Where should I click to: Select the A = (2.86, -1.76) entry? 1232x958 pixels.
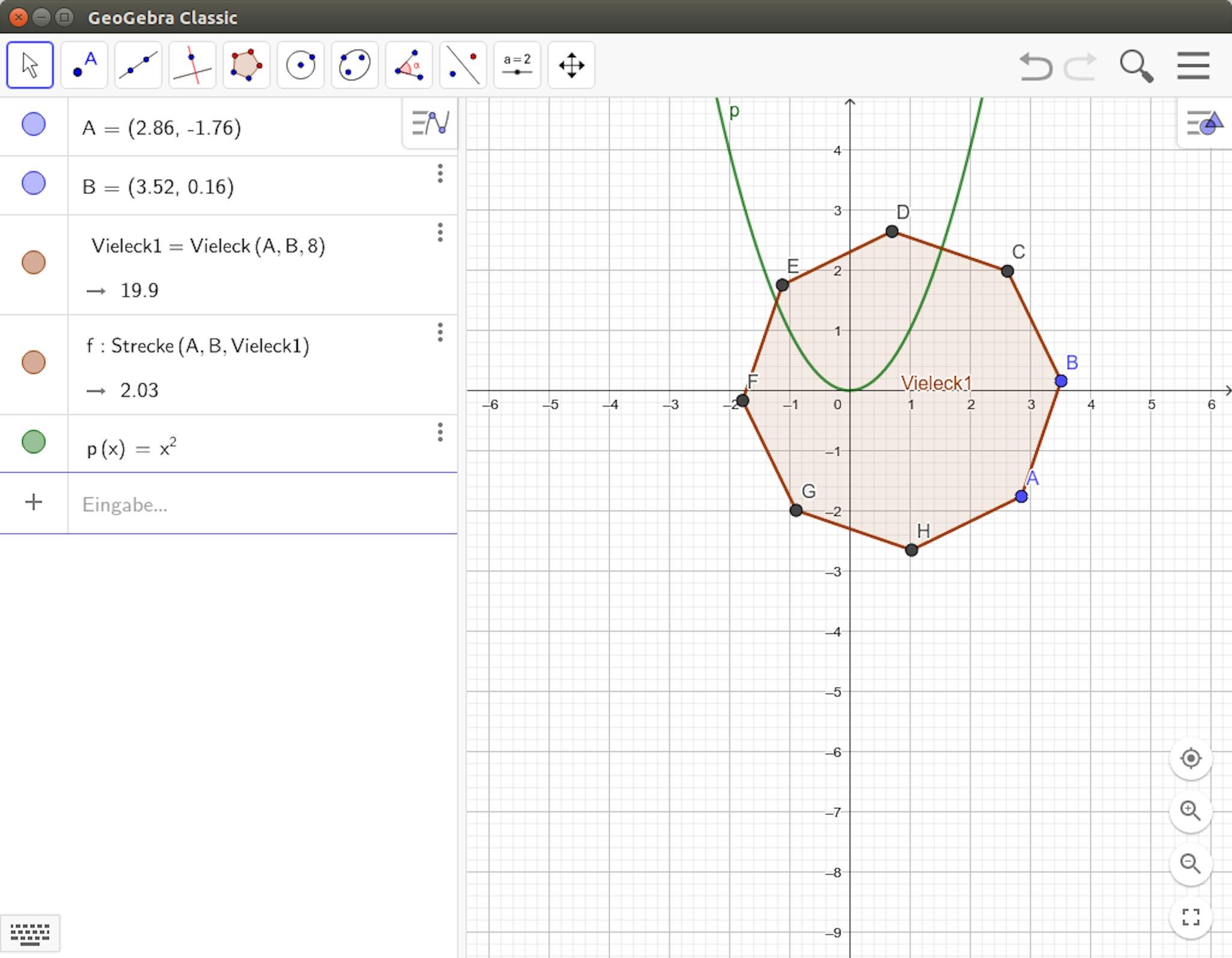coord(162,128)
